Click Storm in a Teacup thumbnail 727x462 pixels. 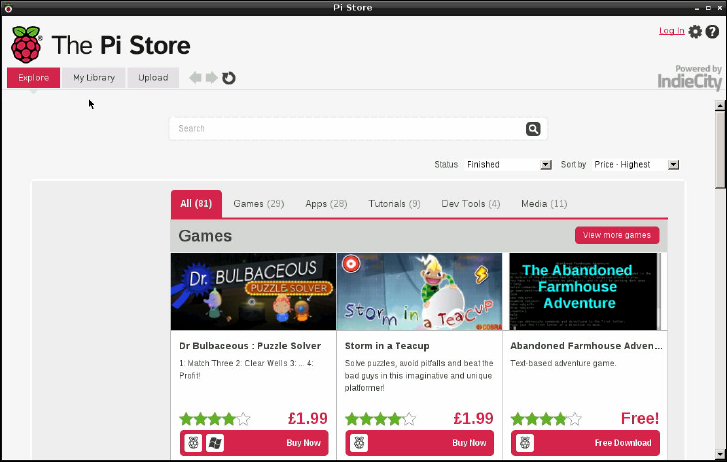419,291
